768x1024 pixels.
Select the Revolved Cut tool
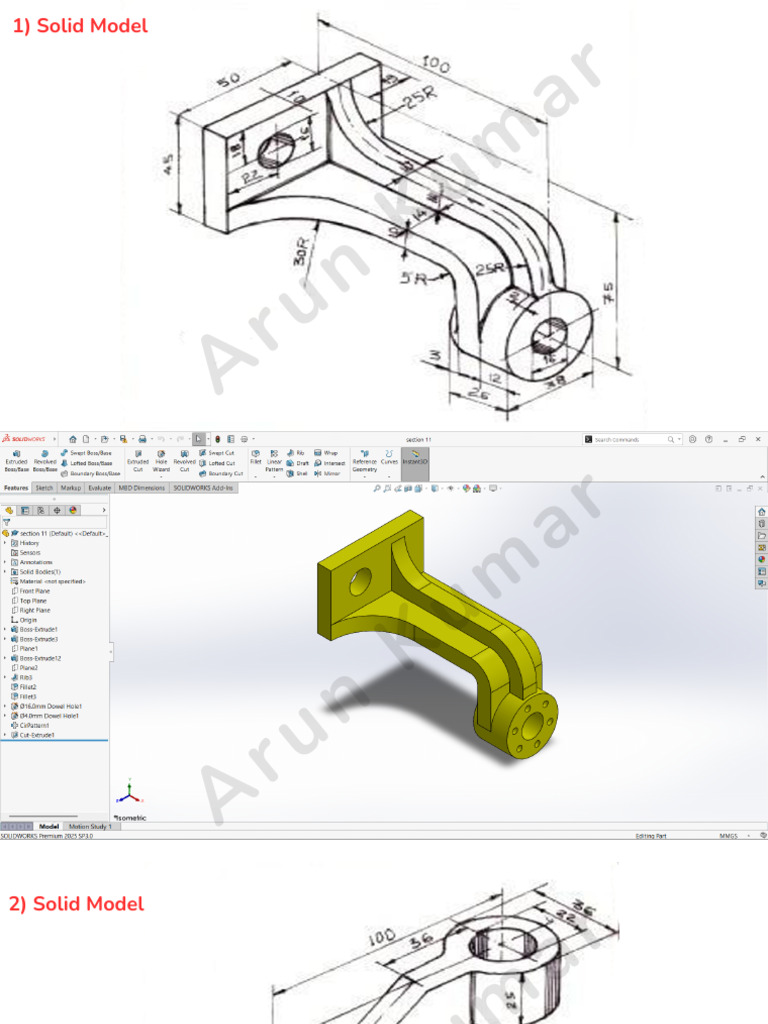(184, 460)
